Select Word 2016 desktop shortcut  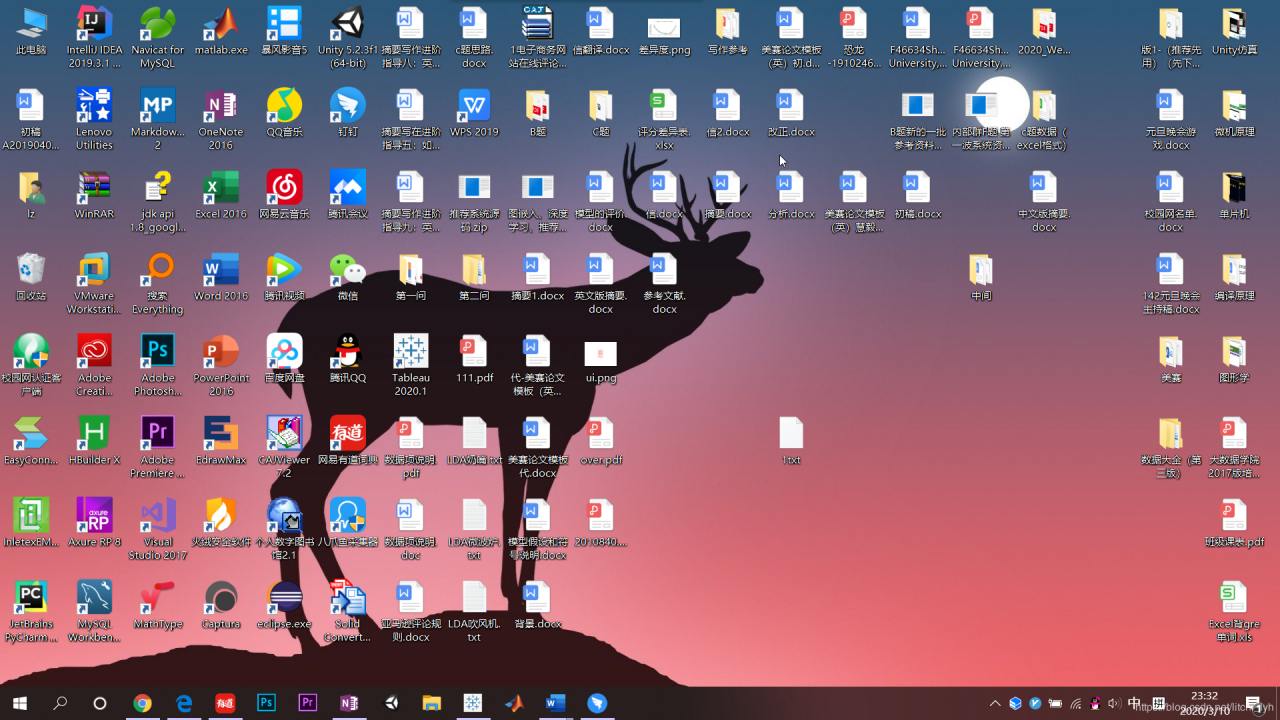[x=221, y=277]
